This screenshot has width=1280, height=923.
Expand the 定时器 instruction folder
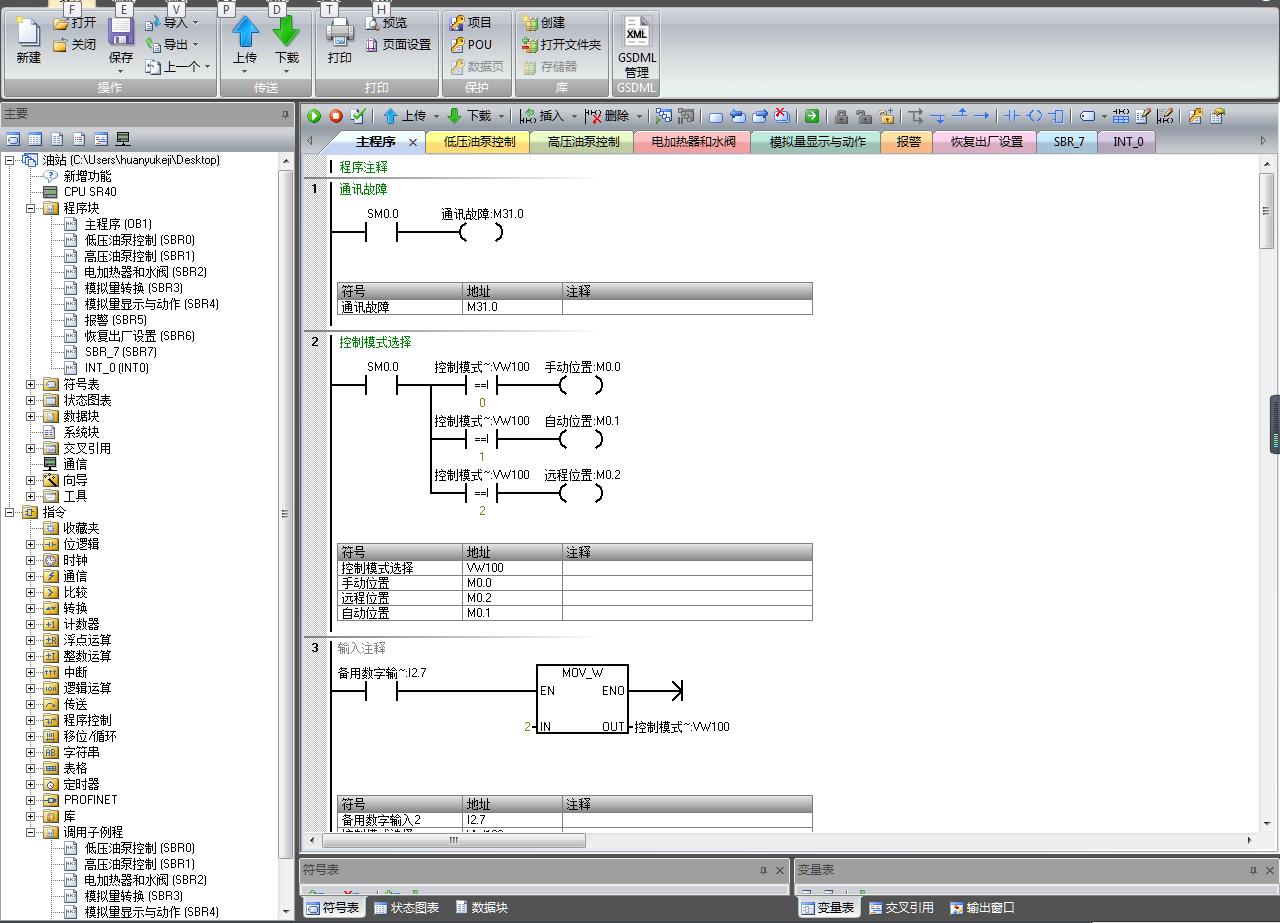coord(30,784)
